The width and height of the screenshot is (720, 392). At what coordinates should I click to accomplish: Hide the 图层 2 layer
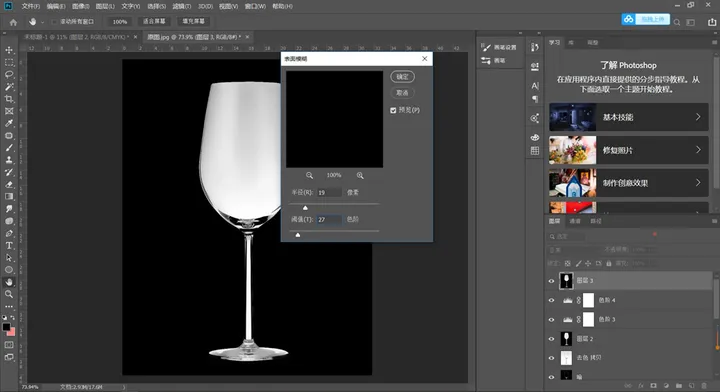pyautogui.click(x=551, y=339)
